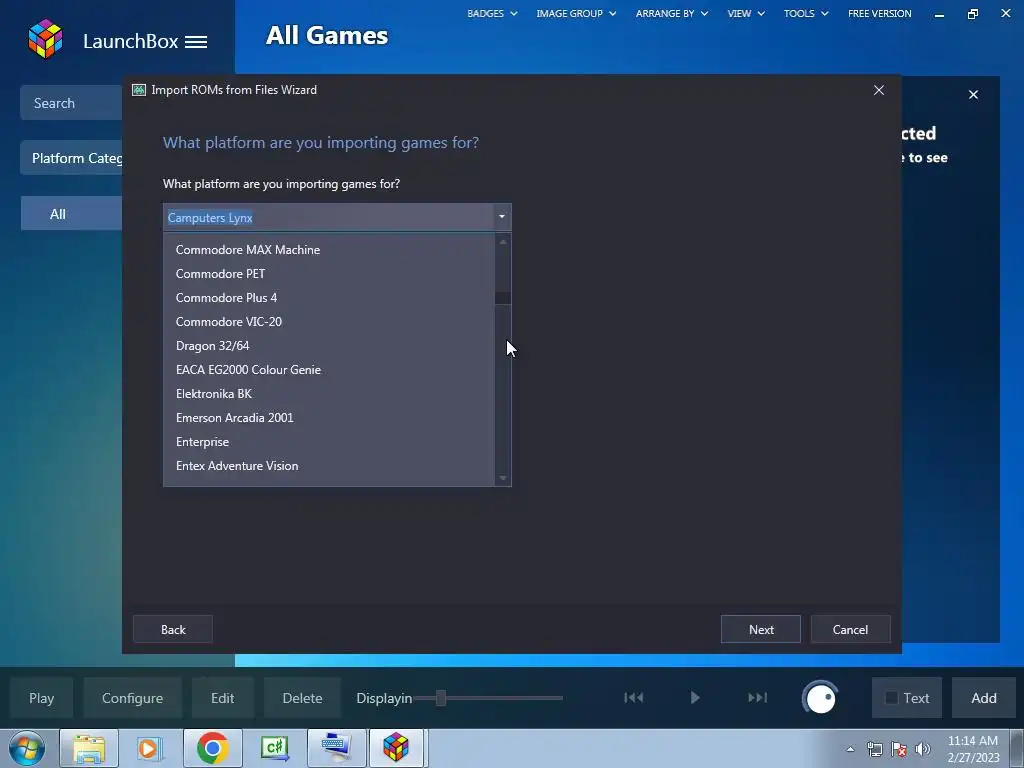Click the network tray icon
The image size is (1024, 768).
874,749
